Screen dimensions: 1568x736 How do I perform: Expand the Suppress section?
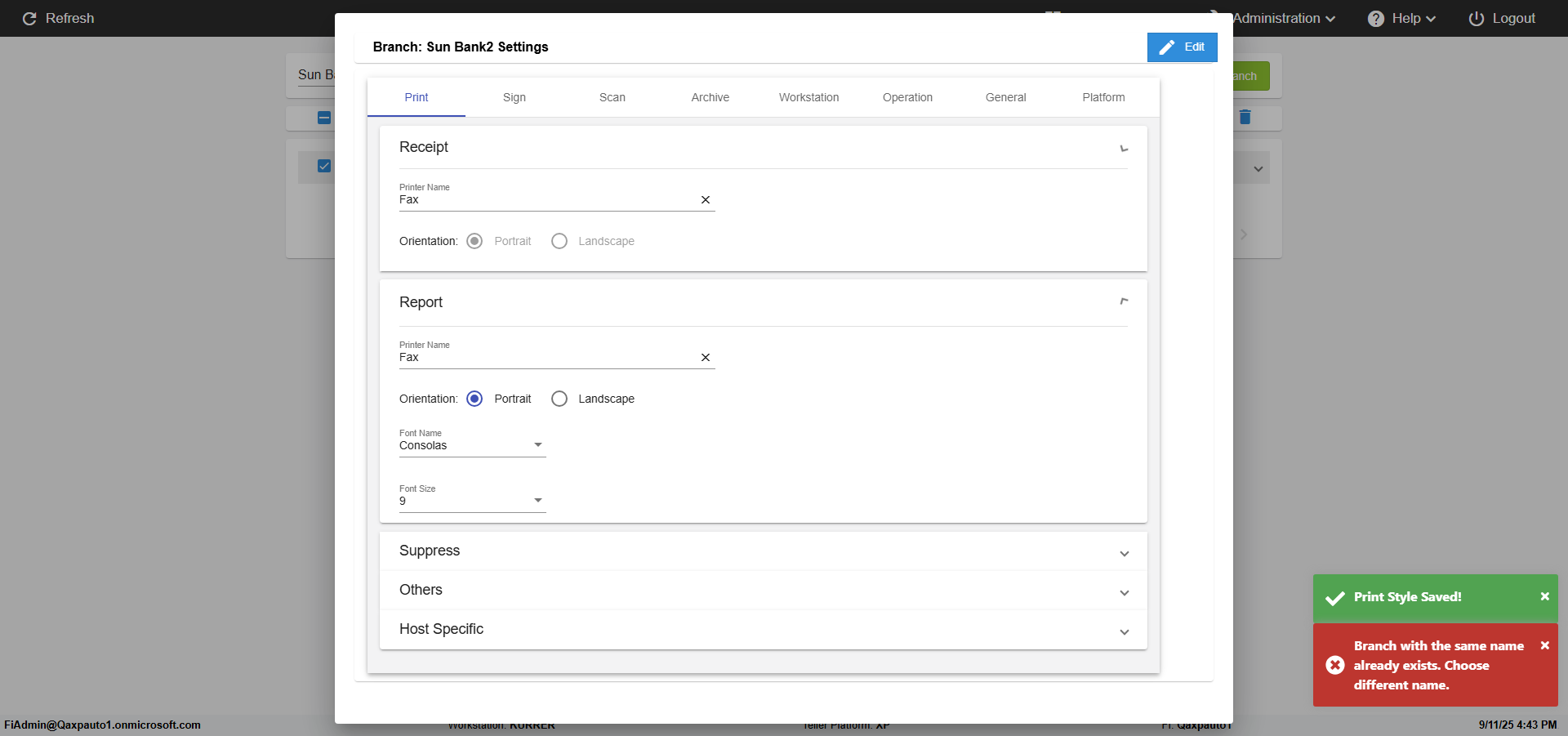[x=763, y=551]
